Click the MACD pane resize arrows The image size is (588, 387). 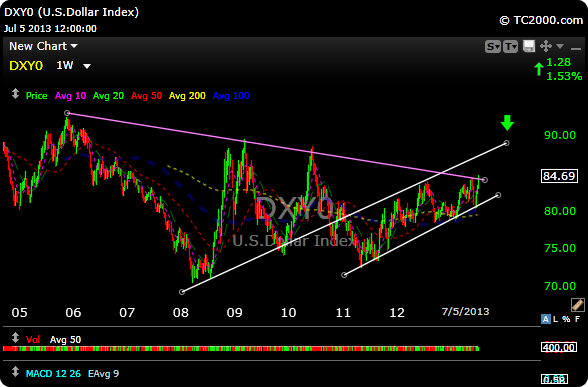[15, 372]
